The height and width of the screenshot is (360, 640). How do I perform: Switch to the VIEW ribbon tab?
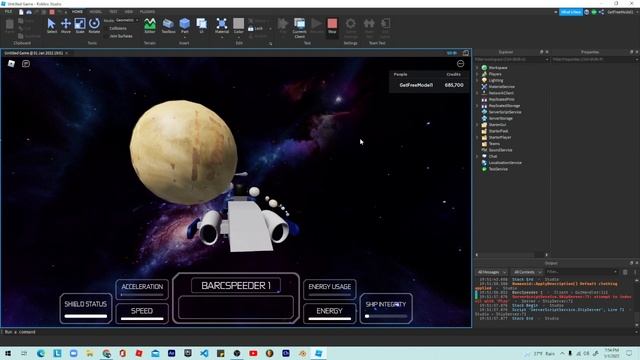pyautogui.click(x=129, y=12)
